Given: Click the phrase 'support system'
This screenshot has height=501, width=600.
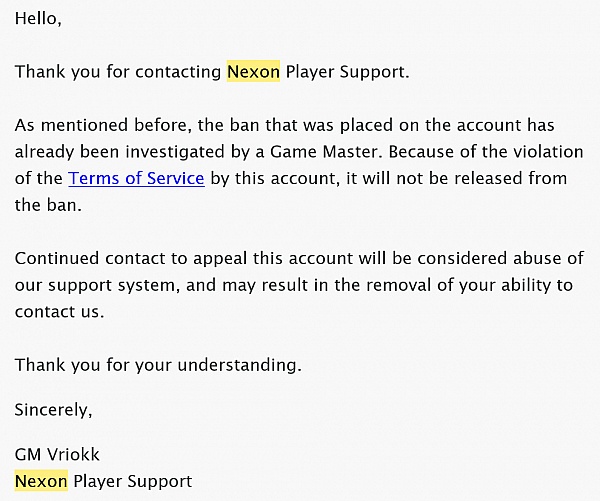Looking at the screenshot, I should (x=114, y=286).
